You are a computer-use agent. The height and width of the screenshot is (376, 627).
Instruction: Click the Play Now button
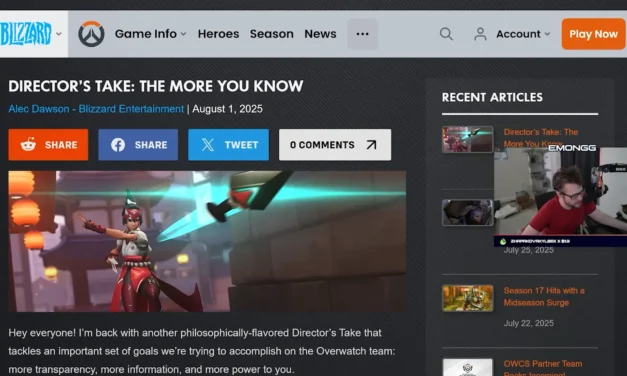tap(593, 34)
